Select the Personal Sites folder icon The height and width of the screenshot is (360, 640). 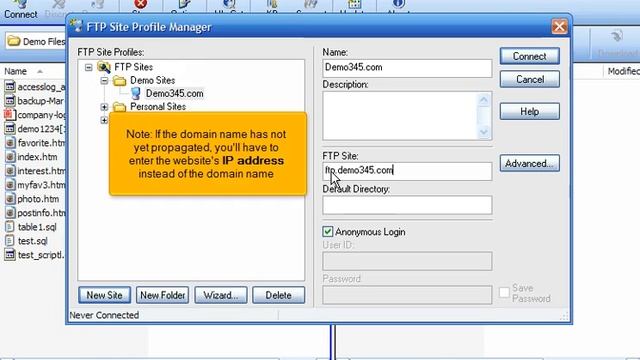tap(120, 107)
